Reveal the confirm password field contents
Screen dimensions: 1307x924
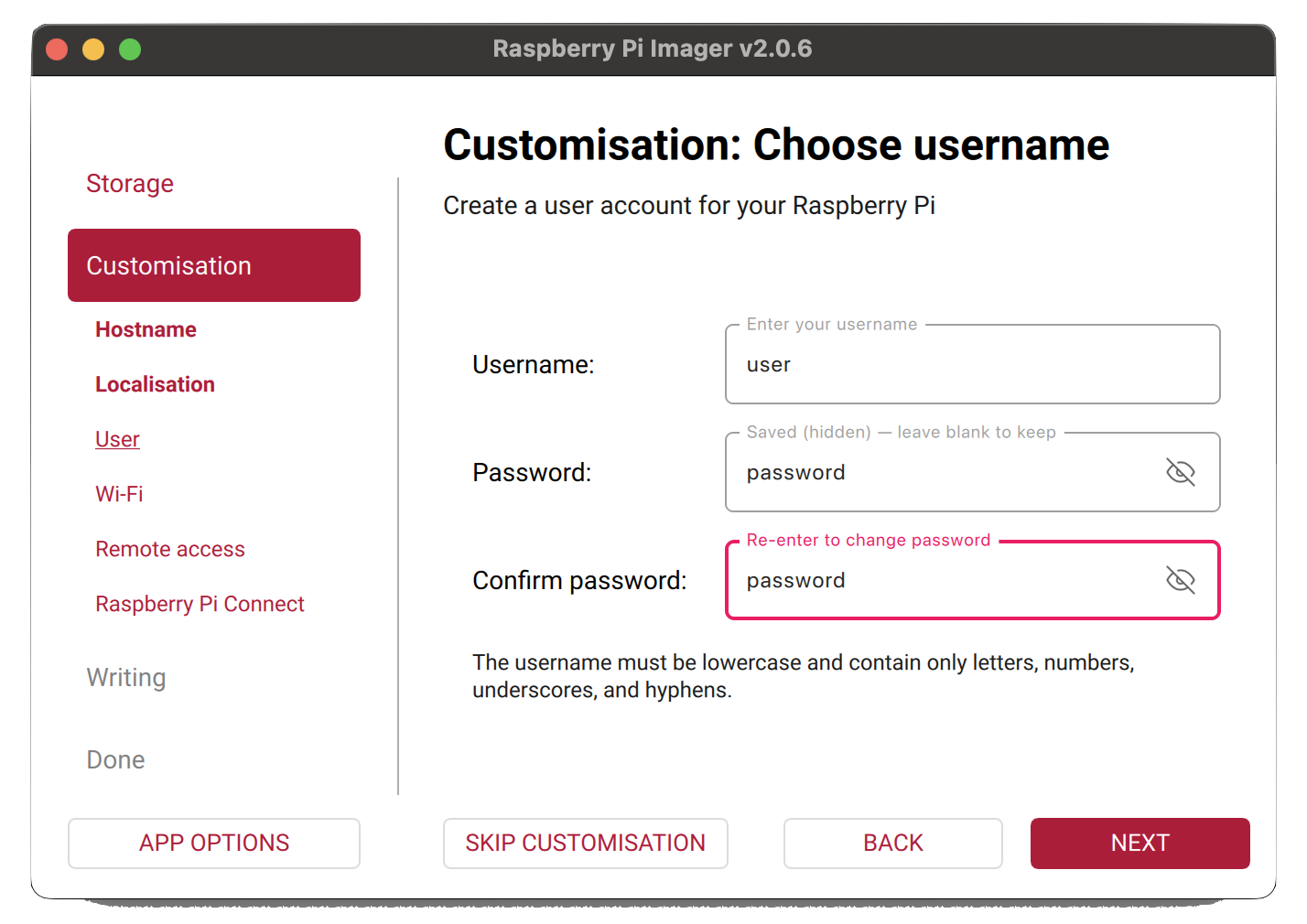click(1180, 580)
